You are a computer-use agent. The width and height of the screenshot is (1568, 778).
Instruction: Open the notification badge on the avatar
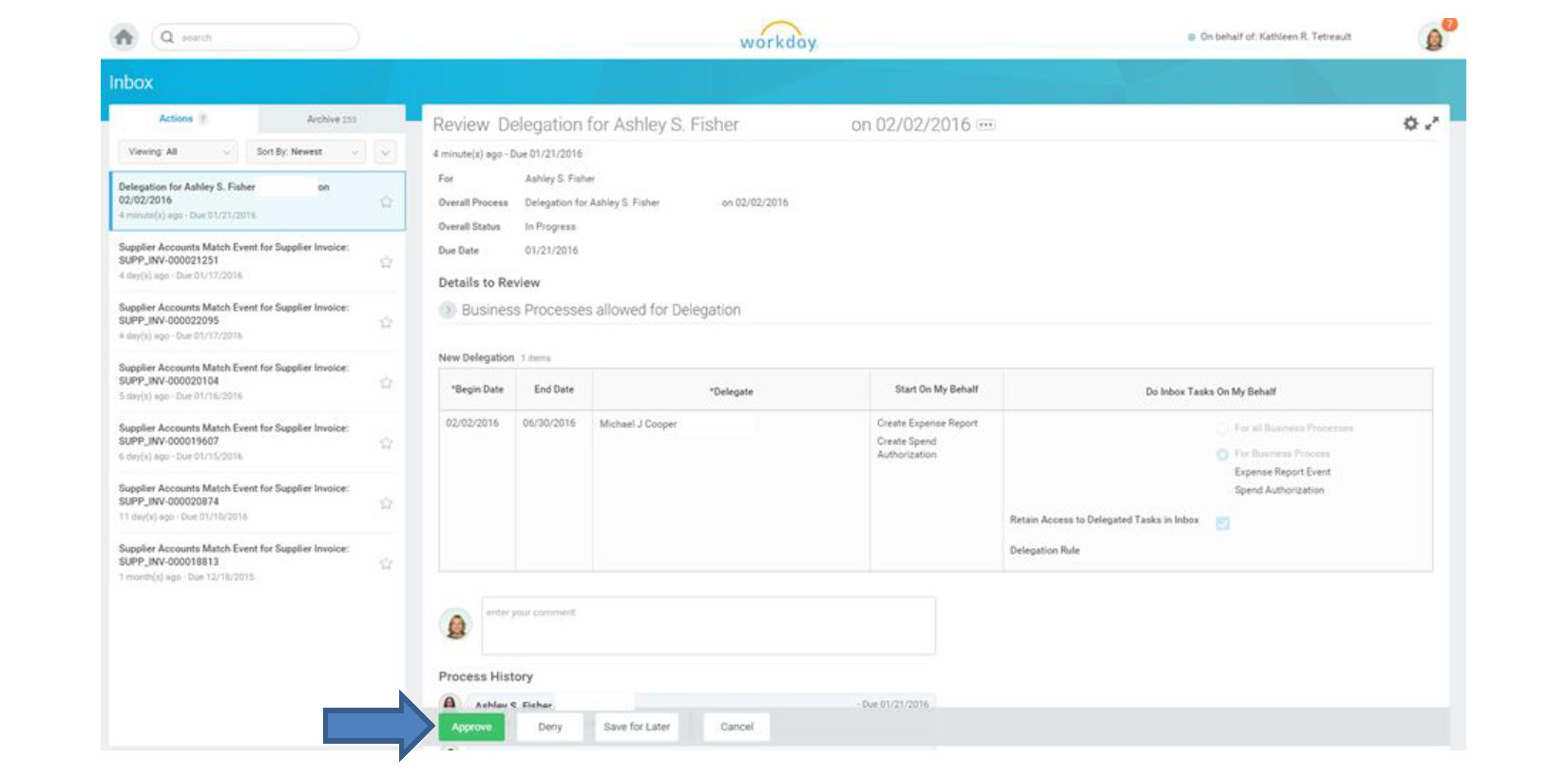click(x=1449, y=25)
